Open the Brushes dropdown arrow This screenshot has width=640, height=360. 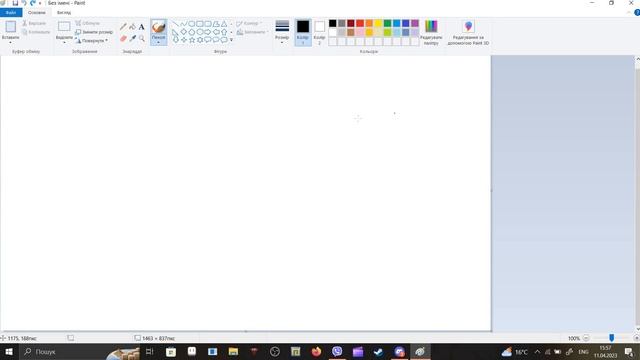point(158,42)
